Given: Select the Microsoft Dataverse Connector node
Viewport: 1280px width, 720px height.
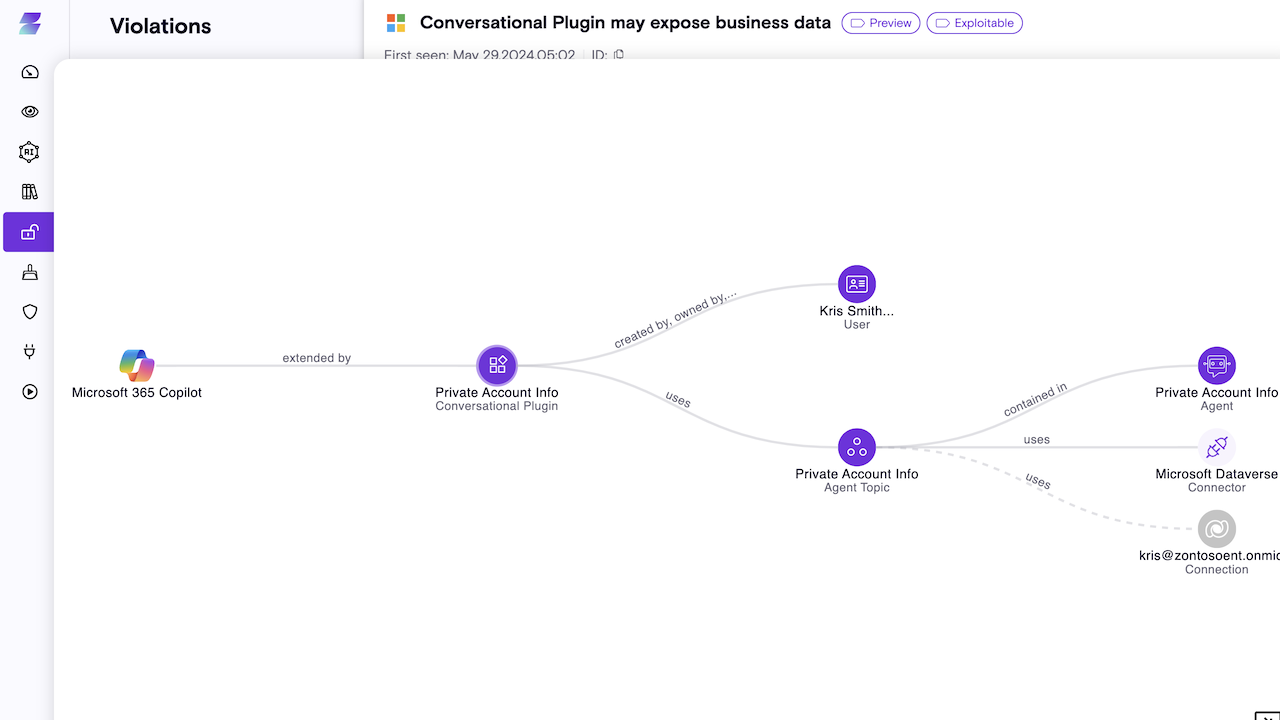Looking at the screenshot, I should tap(1216, 447).
